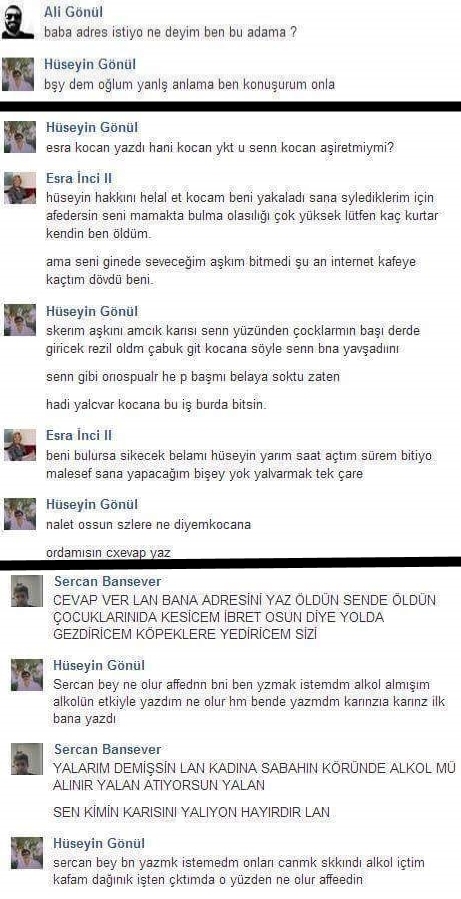Click Hüseyin Gönül avatar beside 'Sercan bey ne olur affednn'

click(x=27, y=675)
